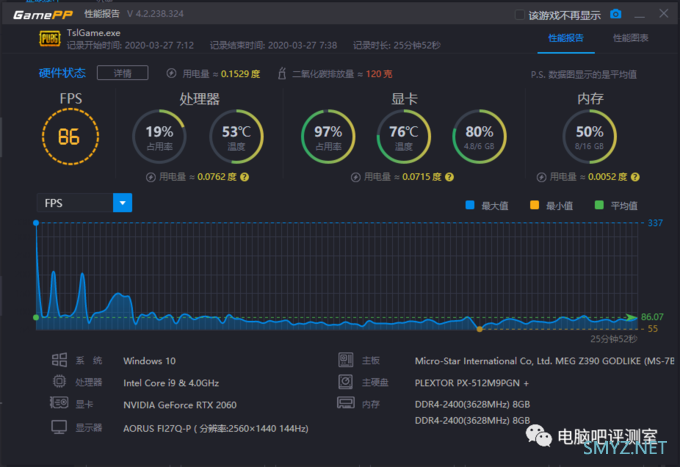Click help icon next to 0.0052 度
This screenshot has height=467, width=680.
pos(635,177)
